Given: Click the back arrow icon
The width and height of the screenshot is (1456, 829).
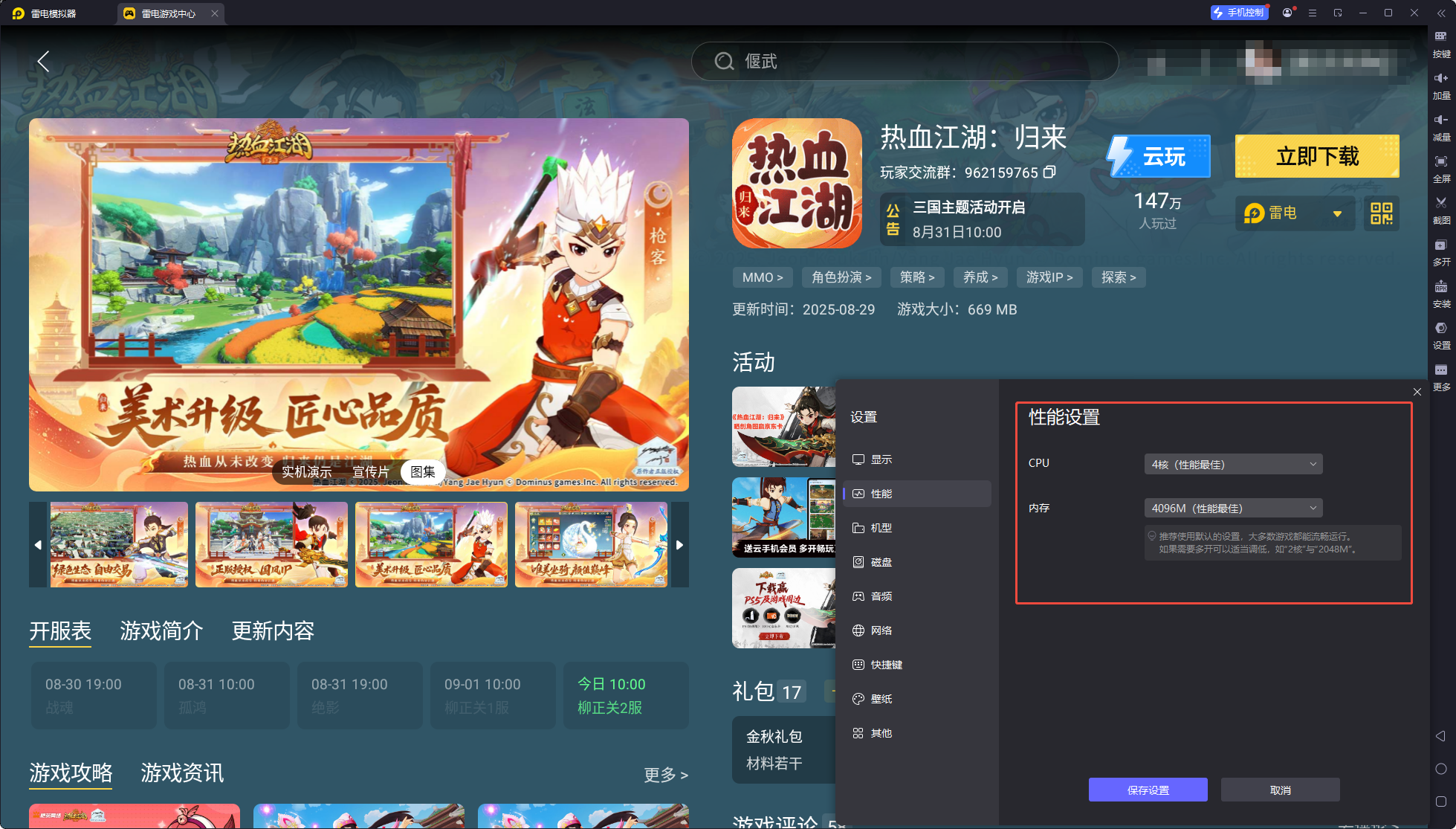Looking at the screenshot, I should coord(43,62).
